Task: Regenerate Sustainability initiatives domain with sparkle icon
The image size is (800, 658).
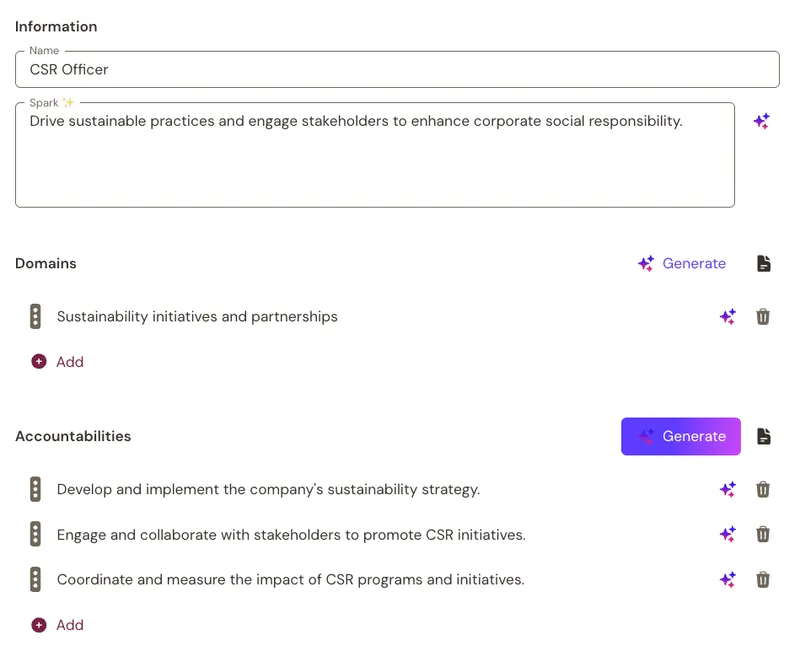Action: tap(728, 317)
